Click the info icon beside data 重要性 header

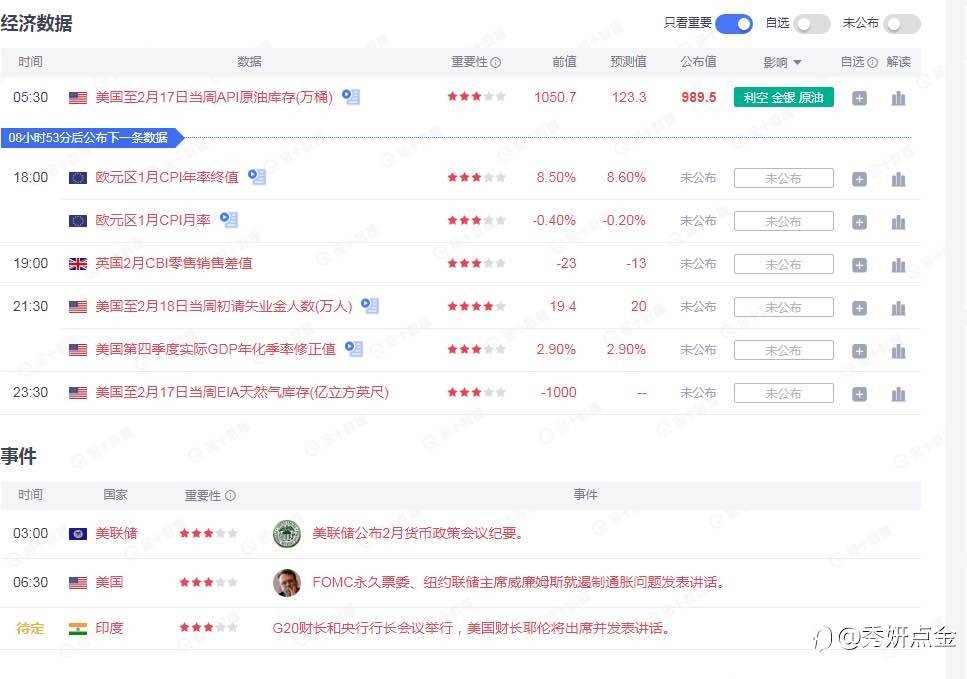tap(495, 62)
